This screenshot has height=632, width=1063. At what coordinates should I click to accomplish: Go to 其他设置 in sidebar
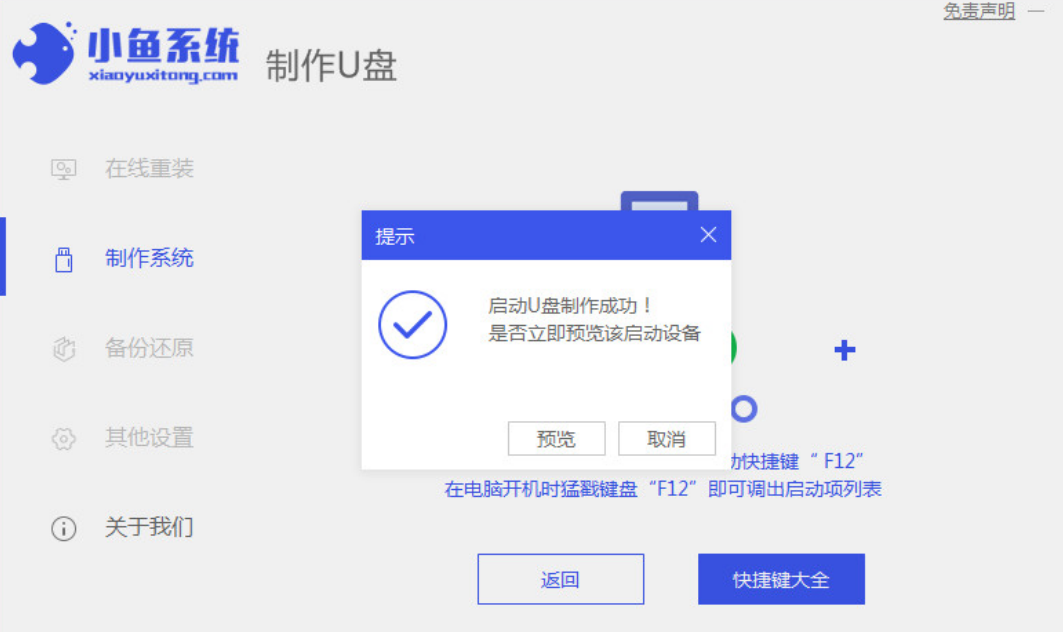(x=149, y=437)
